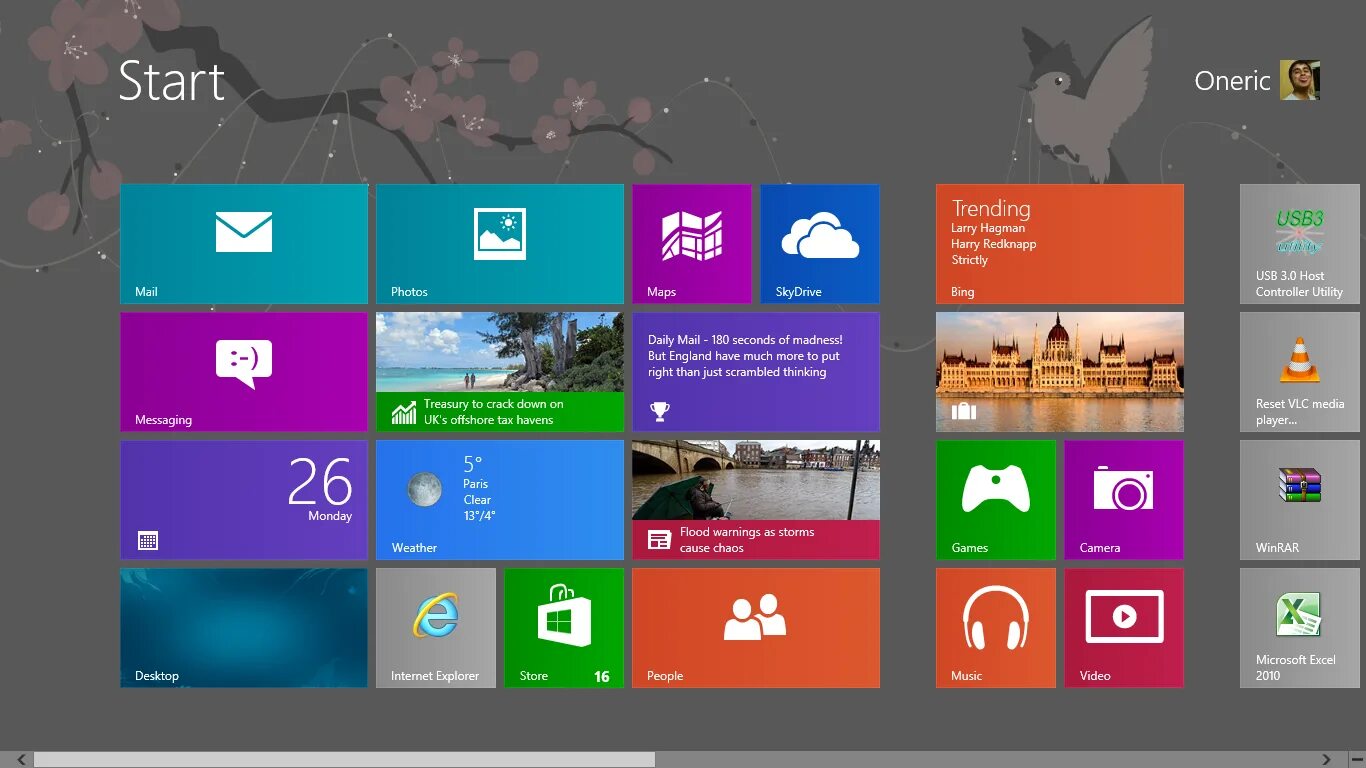Image resolution: width=1366 pixels, height=768 pixels.
Task: Click the Strictly trending topic
Action: (970, 260)
